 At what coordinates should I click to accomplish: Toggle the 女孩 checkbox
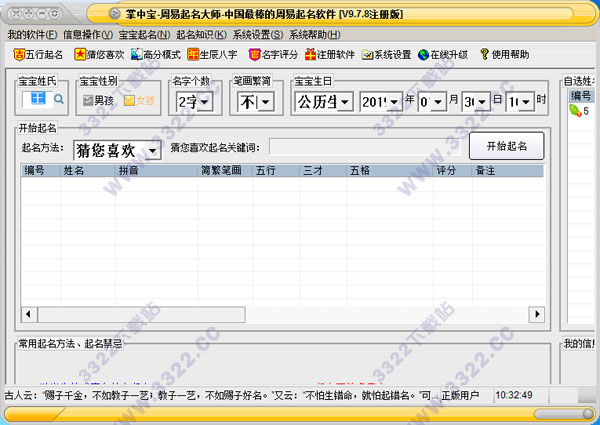(x=129, y=101)
